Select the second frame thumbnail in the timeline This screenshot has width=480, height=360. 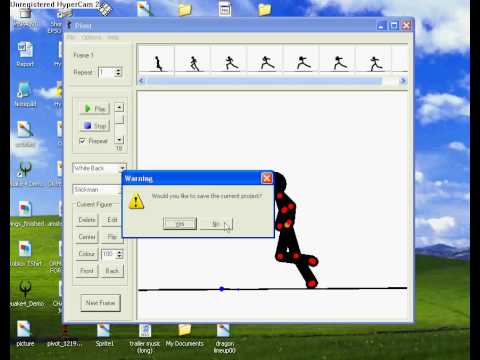[x=193, y=59]
